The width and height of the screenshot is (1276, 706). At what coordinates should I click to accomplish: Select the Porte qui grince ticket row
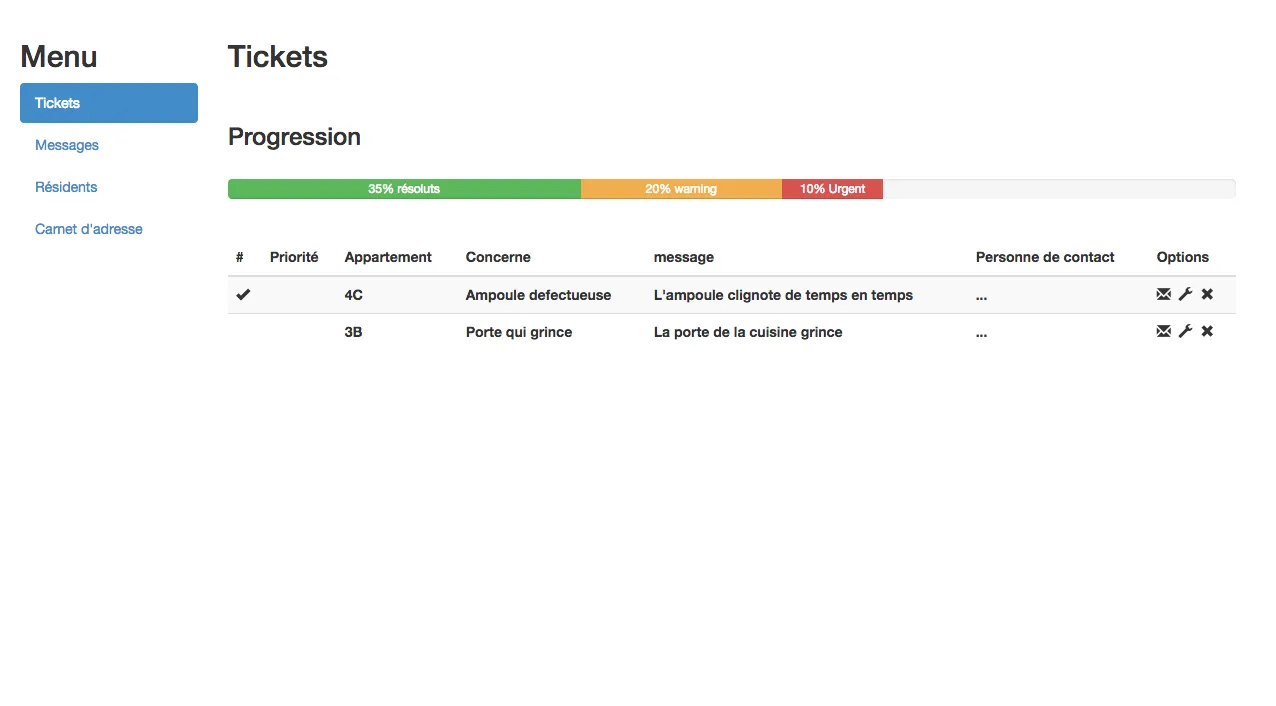(x=732, y=332)
